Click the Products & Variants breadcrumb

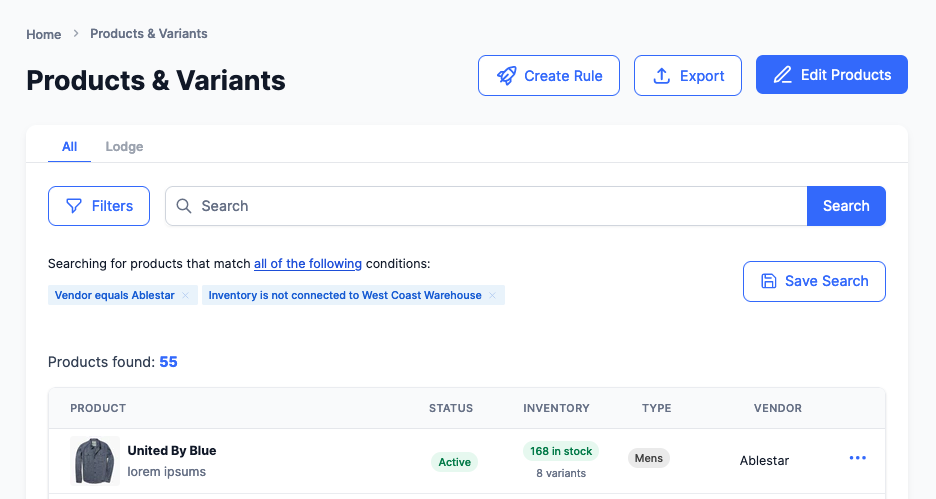coord(149,34)
